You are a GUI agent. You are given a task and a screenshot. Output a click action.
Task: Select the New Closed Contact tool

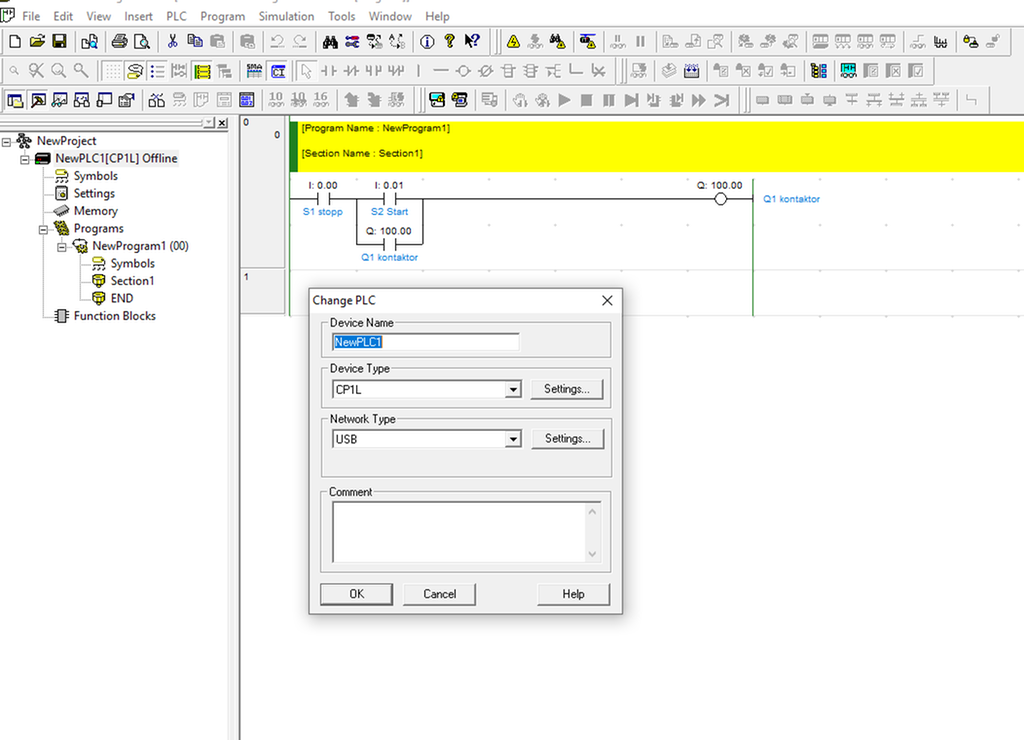click(350, 70)
